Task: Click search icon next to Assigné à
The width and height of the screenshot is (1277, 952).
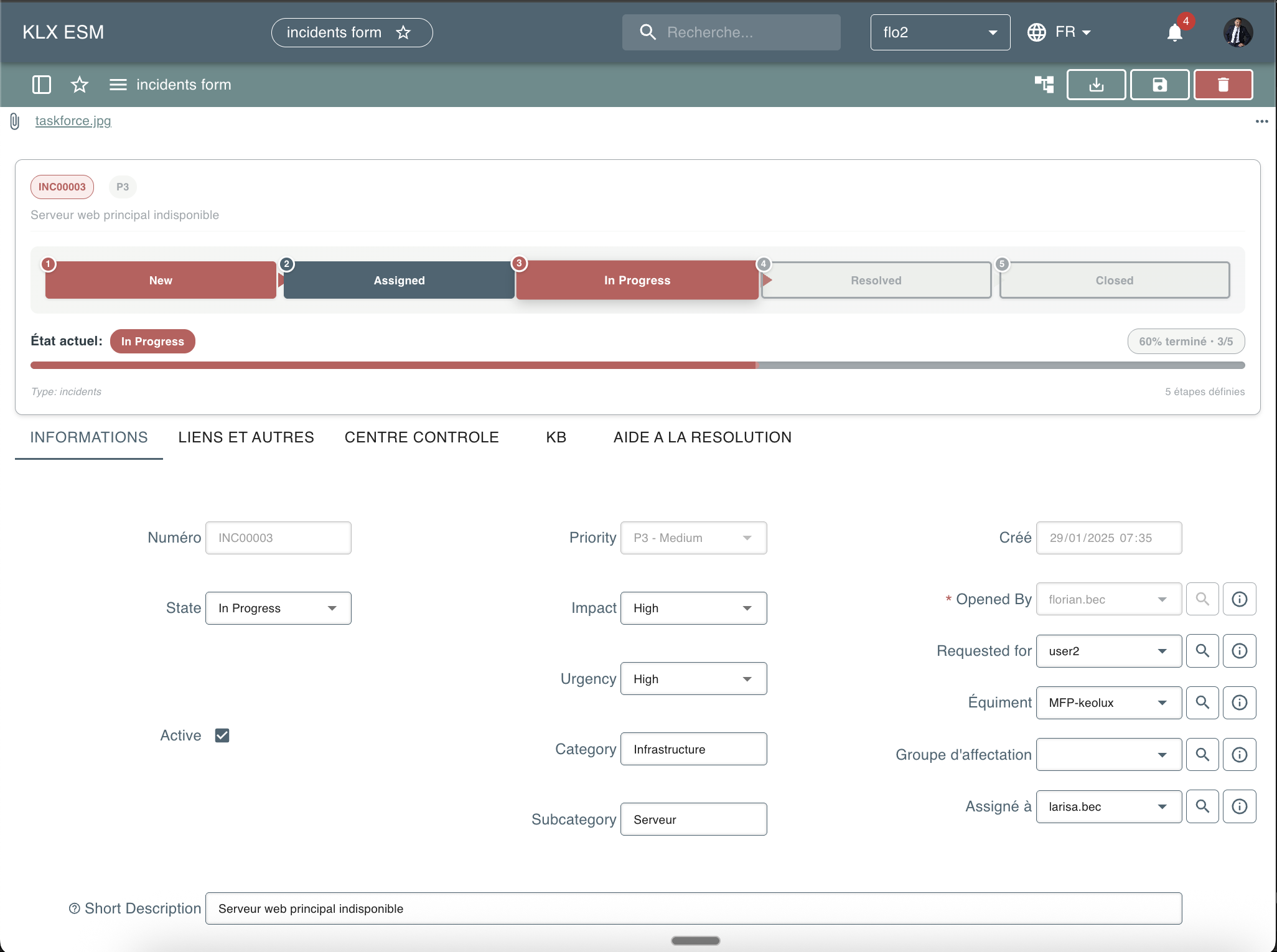Action: point(1202,806)
